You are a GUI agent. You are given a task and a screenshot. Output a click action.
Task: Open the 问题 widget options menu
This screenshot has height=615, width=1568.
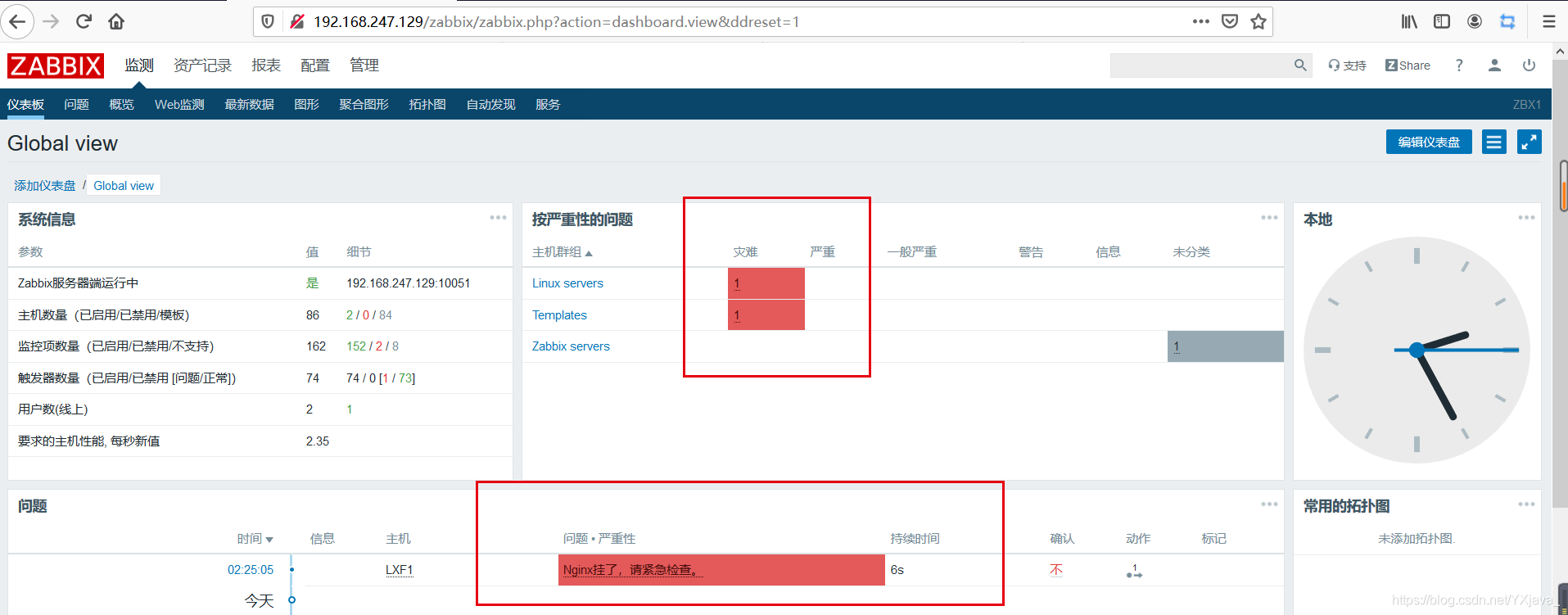[1269, 504]
